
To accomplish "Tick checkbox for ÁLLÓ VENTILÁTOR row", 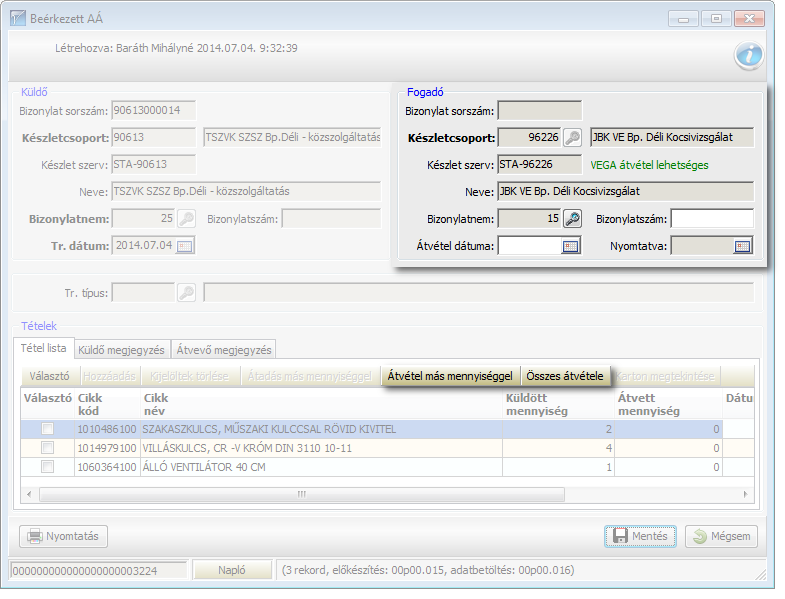I will point(48,467).
